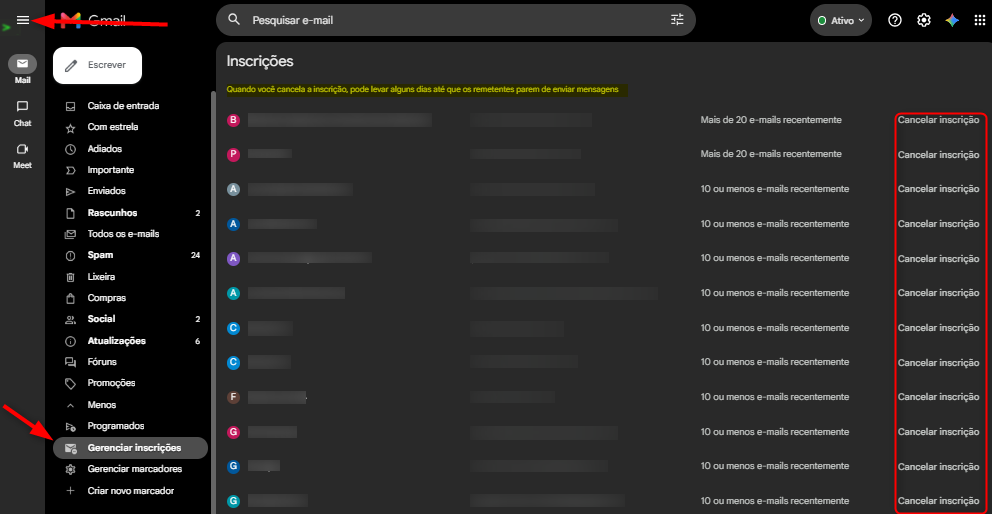This screenshot has height=514, width=992.
Task: Click the Enviados send icon
Action: (70, 191)
